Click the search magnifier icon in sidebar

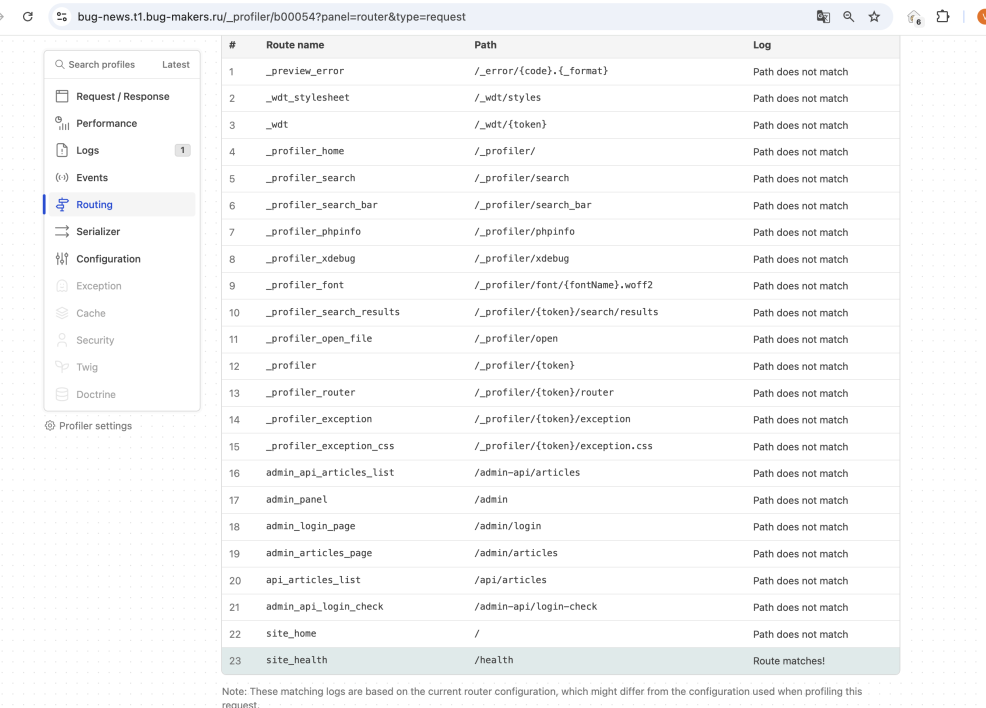[60, 65]
